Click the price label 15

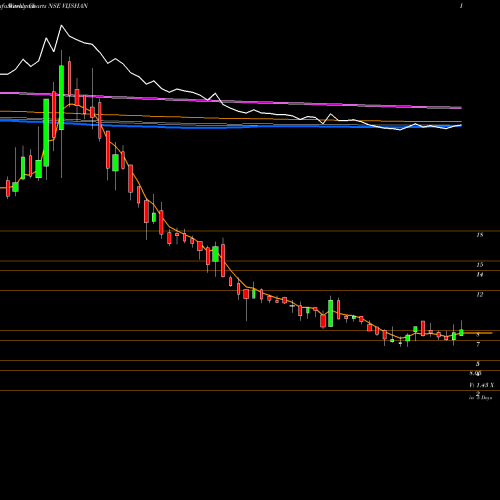pyautogui.click(x=480, y=265)
